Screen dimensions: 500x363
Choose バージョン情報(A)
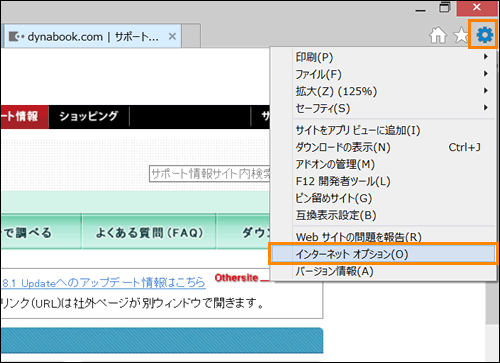[x=392, y=271]
